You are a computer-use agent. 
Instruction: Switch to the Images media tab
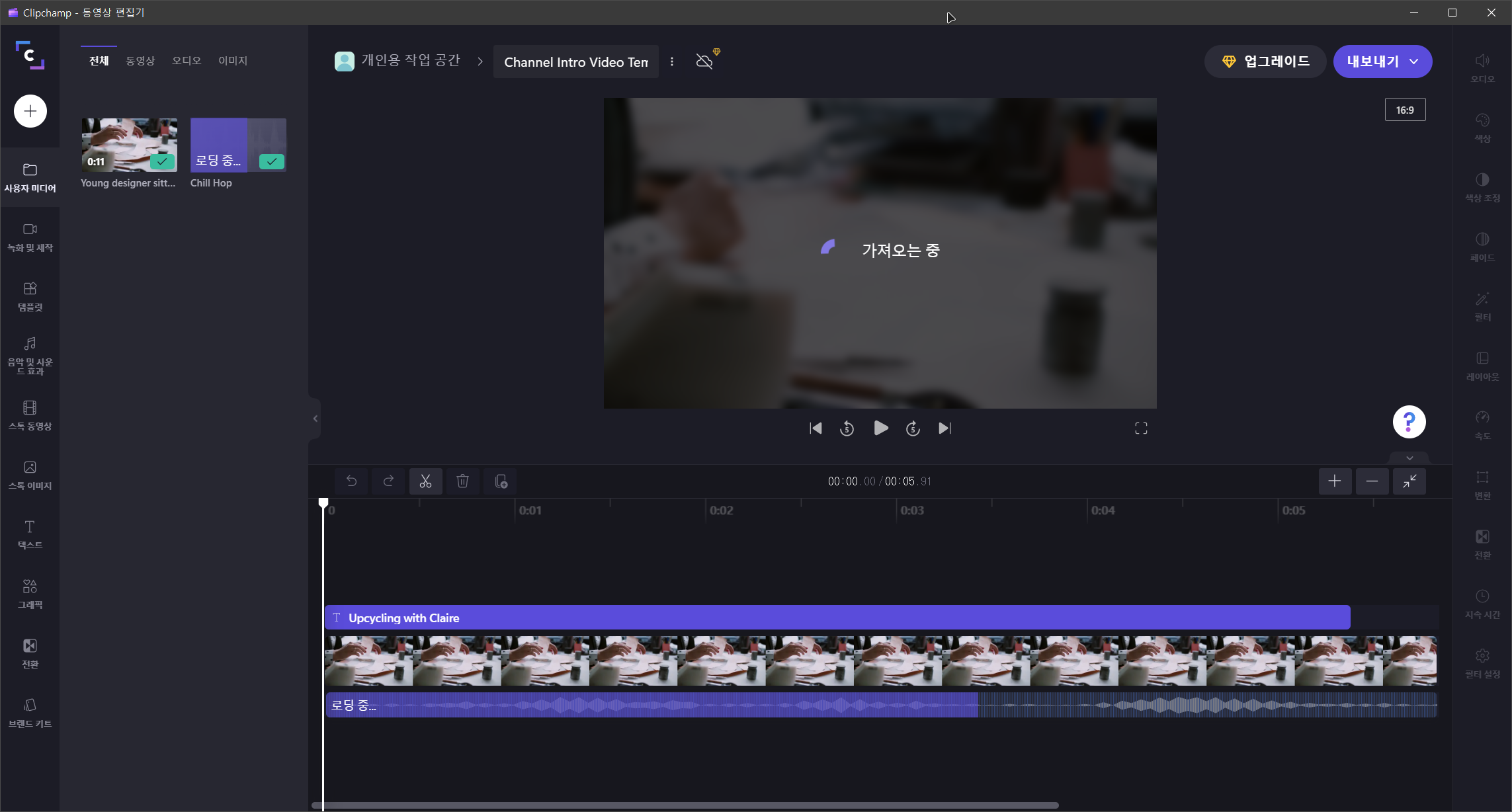tap(233, 61)
